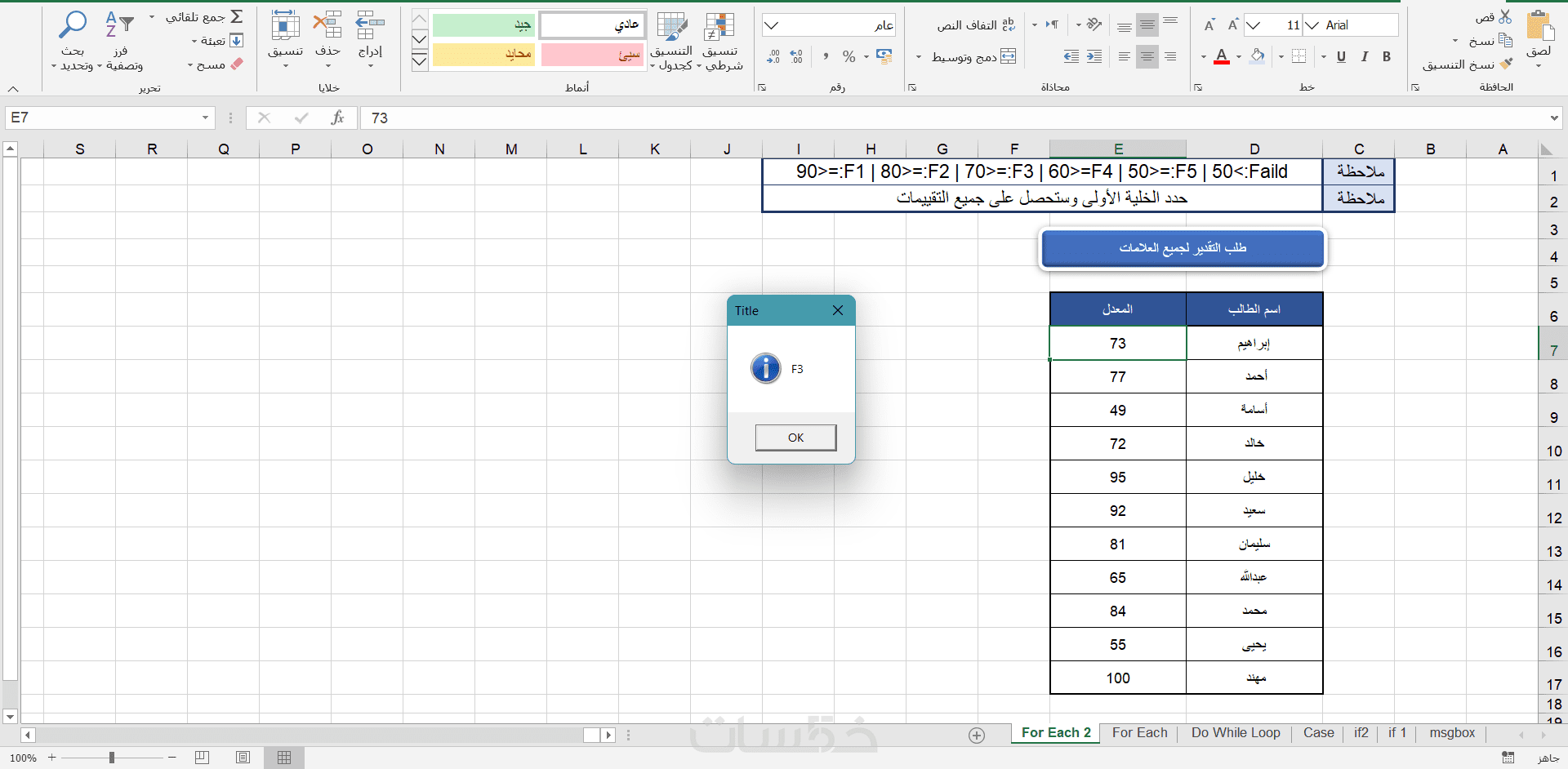Toggle Wrap Text (التفاف النص)

click(976, 25)
